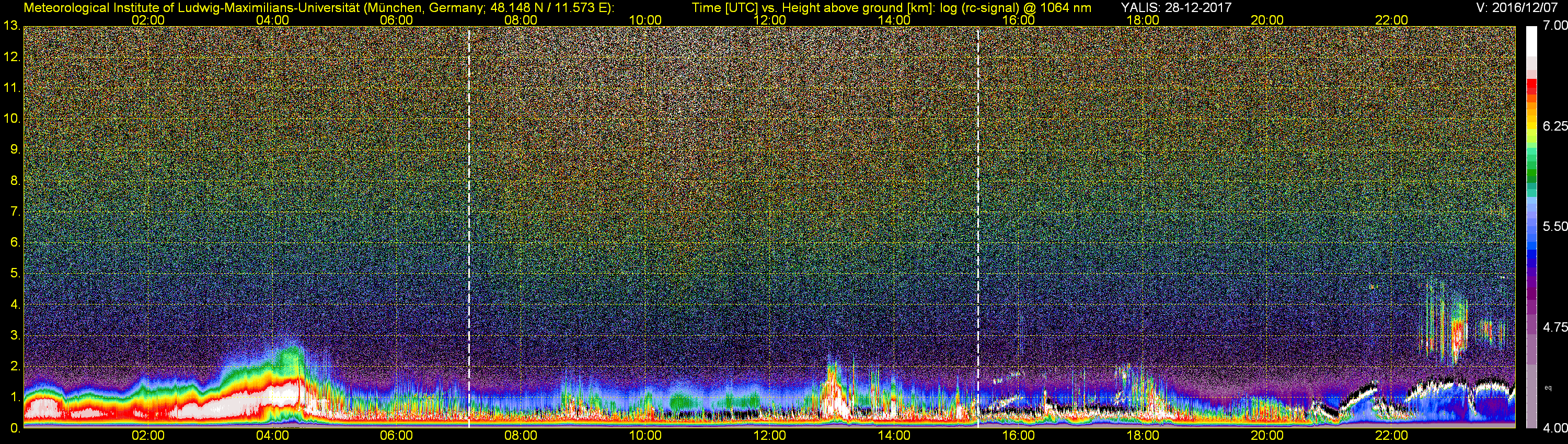Click the 12:00 label on the upper time axis
Screen dimensions: 1568x444
click(x=769, y=20)
